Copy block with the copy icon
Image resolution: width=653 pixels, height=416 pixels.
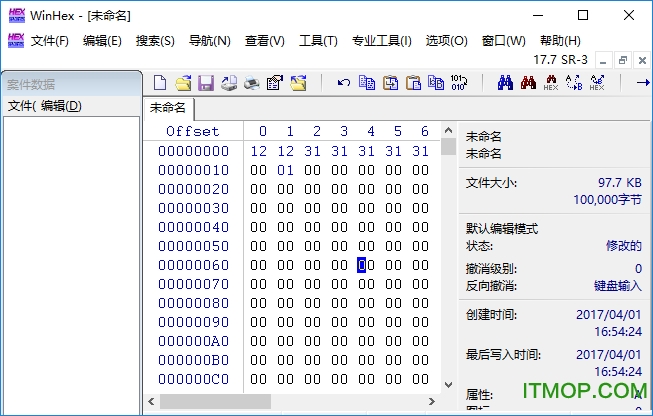point(367,83)
